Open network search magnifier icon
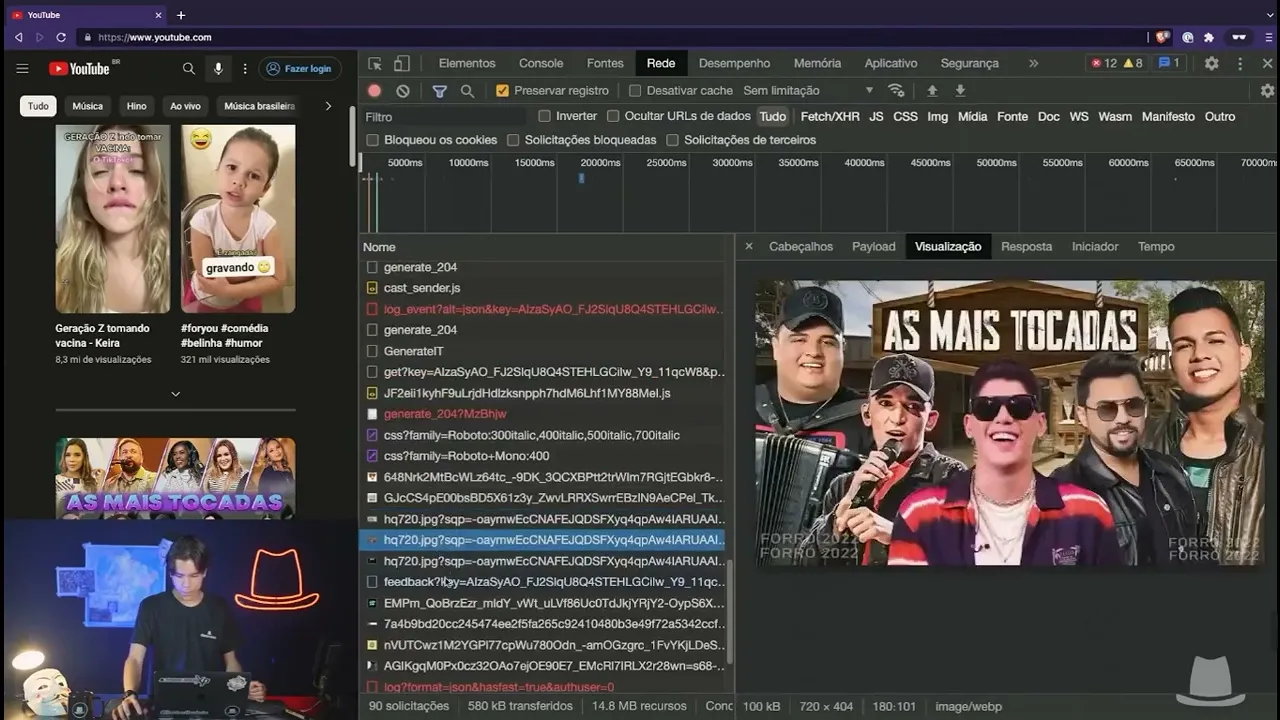1280x720 pixels. pos(467,90)
